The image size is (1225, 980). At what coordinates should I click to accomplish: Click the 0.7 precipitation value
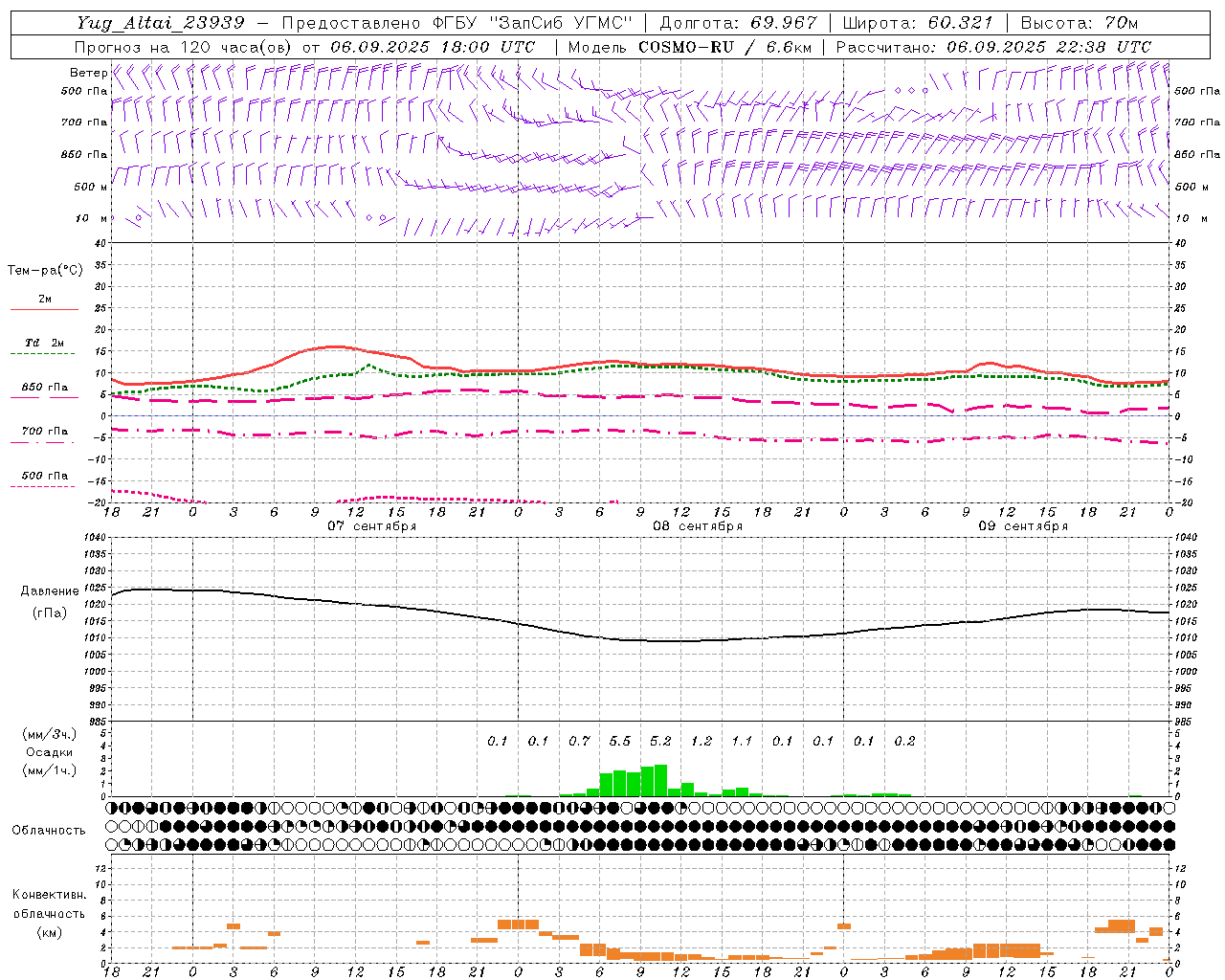(x=579, y=742)
